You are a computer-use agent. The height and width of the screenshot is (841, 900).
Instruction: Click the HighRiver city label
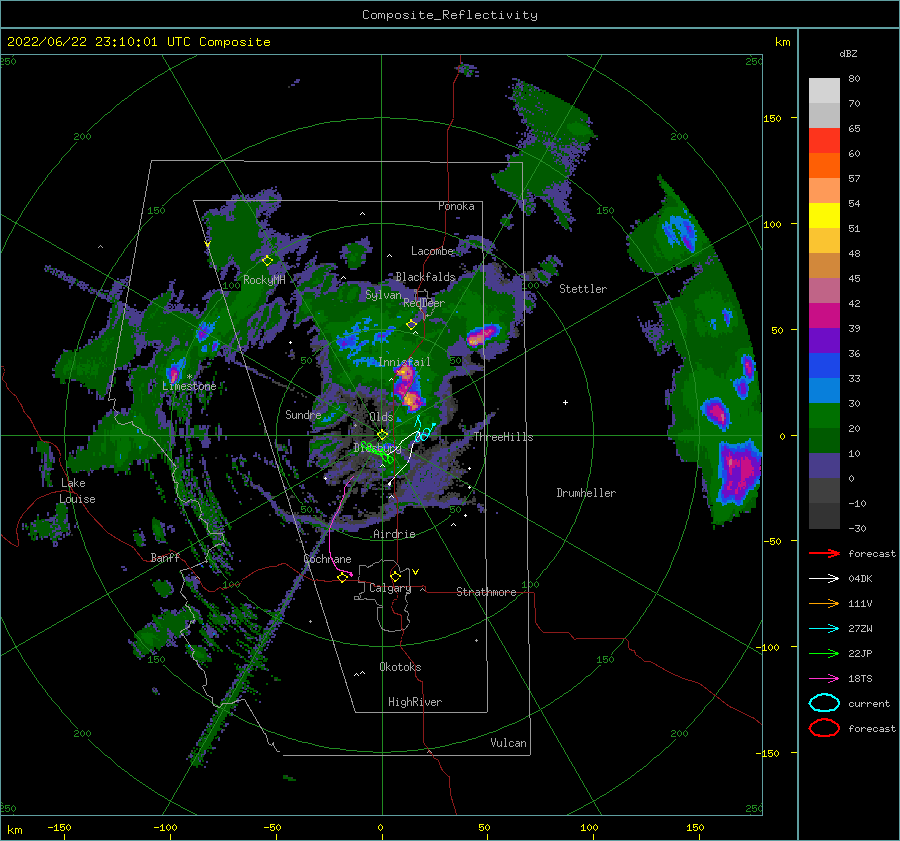[x=415, y=702]
